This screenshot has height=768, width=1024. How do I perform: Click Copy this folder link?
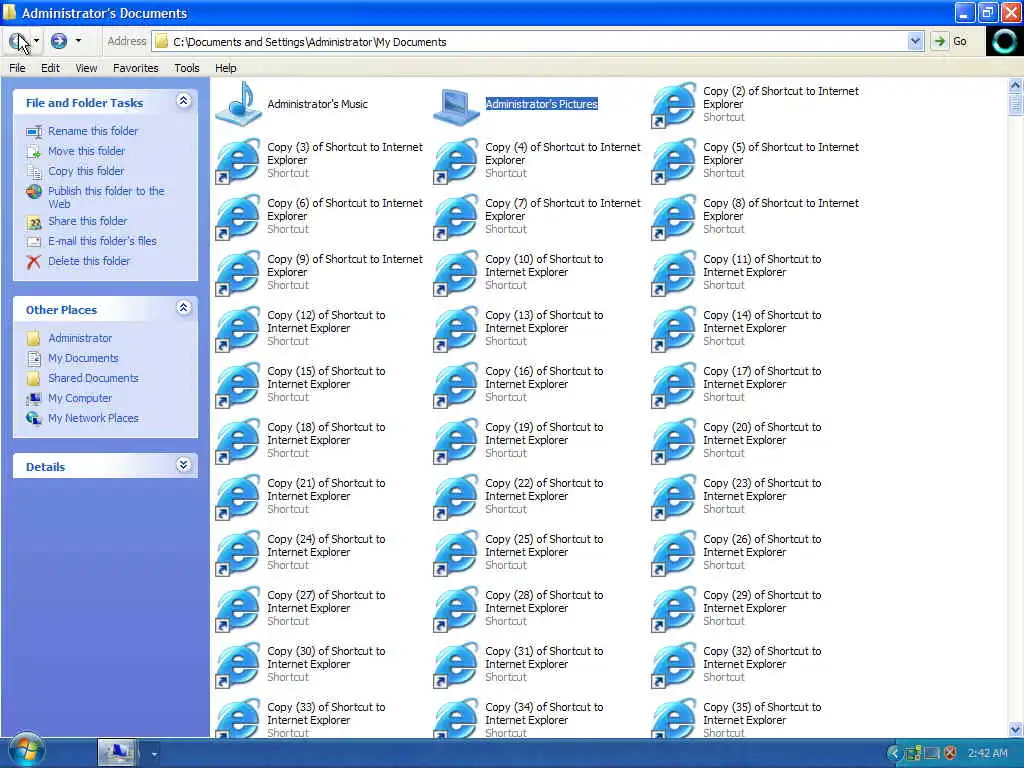tap(86, 170)
